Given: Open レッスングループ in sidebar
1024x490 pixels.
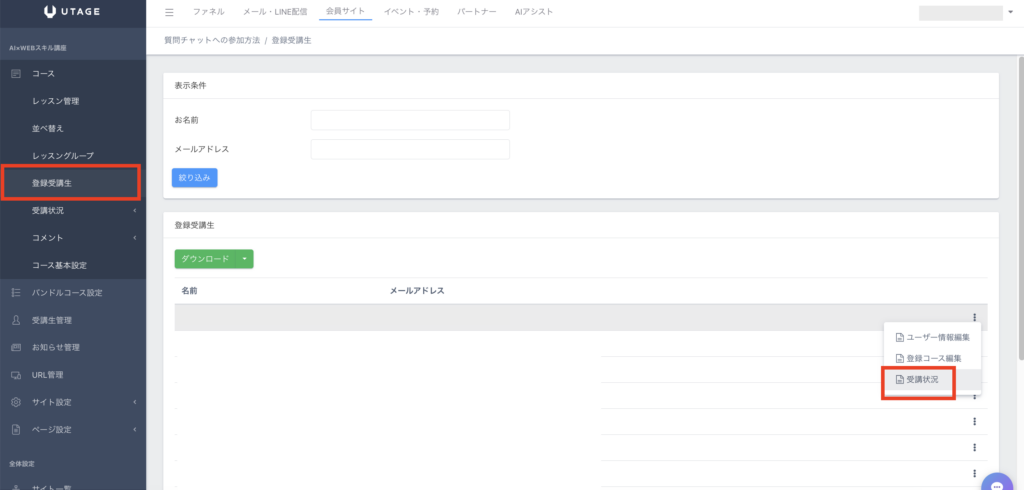Looking at the screenshot, I should 63,156.
